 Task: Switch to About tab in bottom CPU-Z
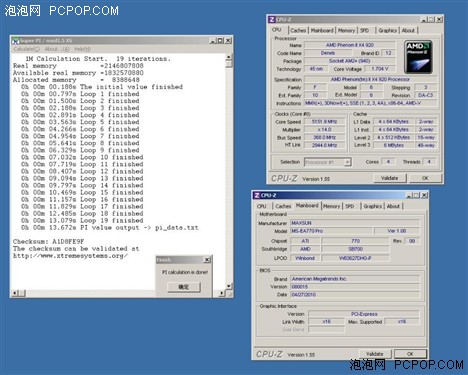(x=393, y=206)
